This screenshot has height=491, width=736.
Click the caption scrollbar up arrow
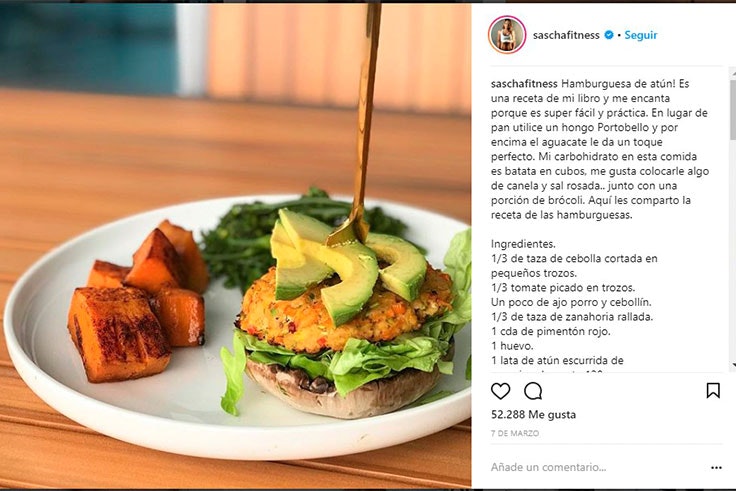click(x=732, y=72)
